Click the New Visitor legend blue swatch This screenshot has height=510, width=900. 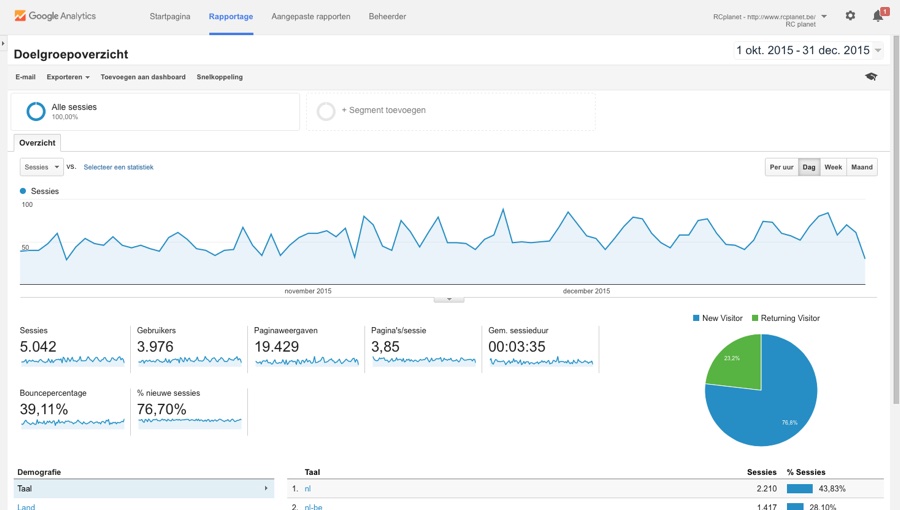[x=696, y=318]
